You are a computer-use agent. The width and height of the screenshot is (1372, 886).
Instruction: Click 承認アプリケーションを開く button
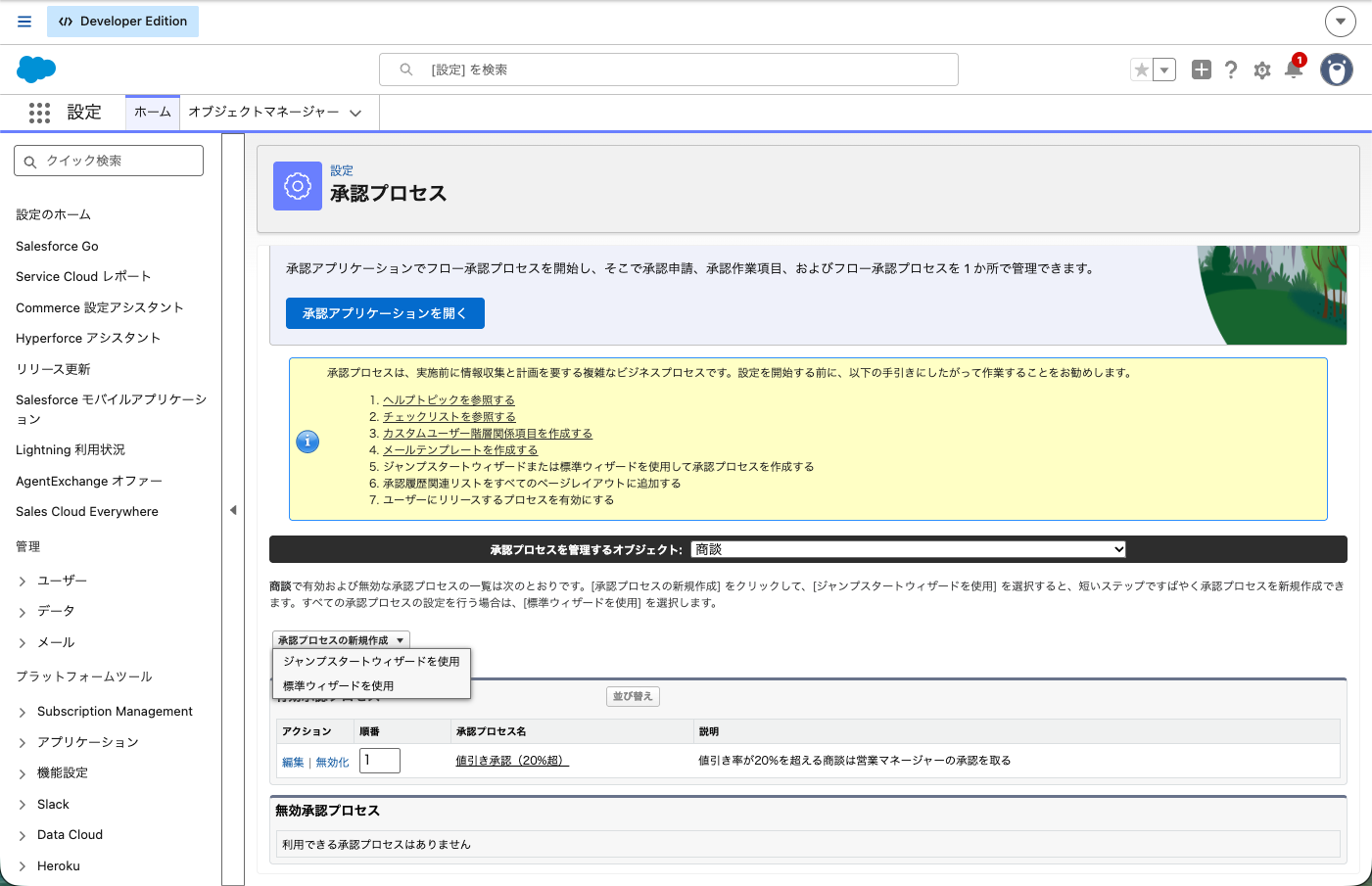pos(385,313)
